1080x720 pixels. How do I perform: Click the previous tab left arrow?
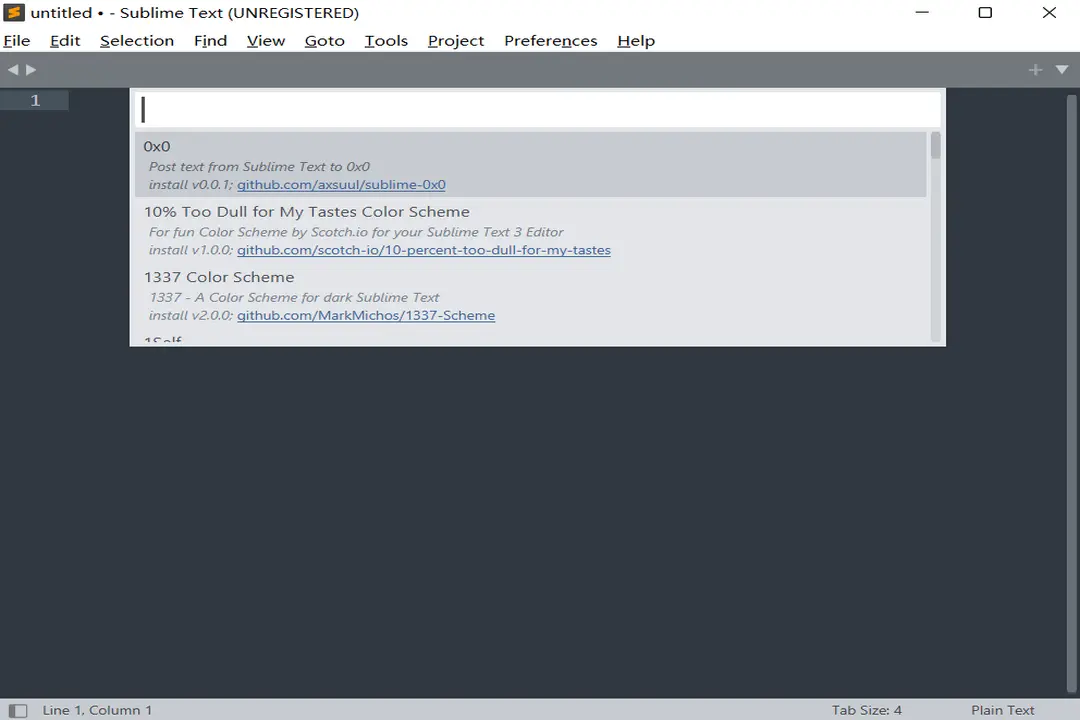[13, 70]
